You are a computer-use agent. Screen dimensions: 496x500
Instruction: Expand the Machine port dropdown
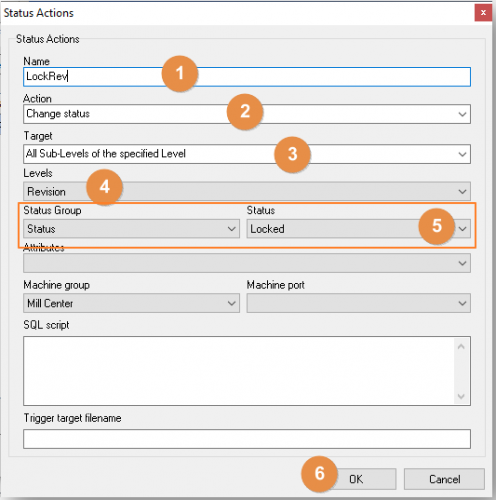point(359,303)
